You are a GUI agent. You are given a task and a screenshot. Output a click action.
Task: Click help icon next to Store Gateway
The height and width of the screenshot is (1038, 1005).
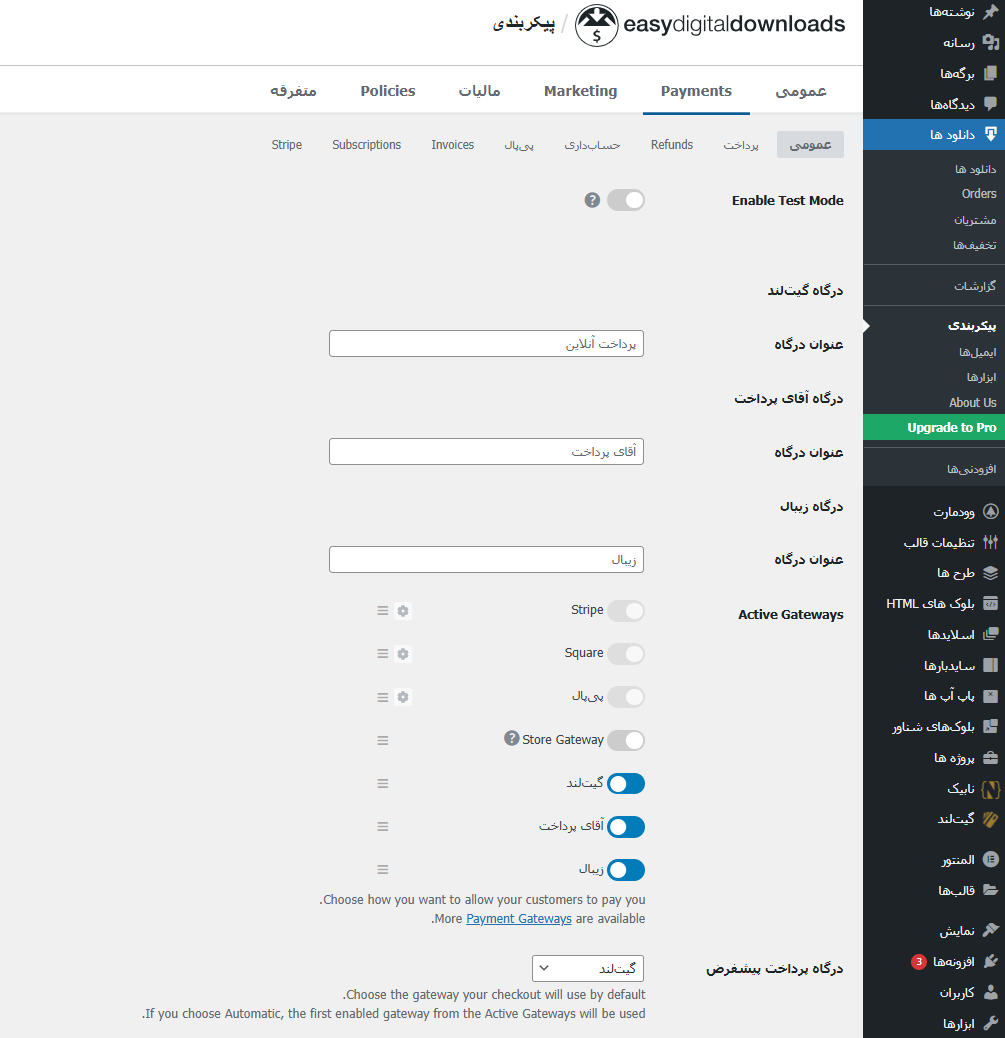tap(511, 740)
